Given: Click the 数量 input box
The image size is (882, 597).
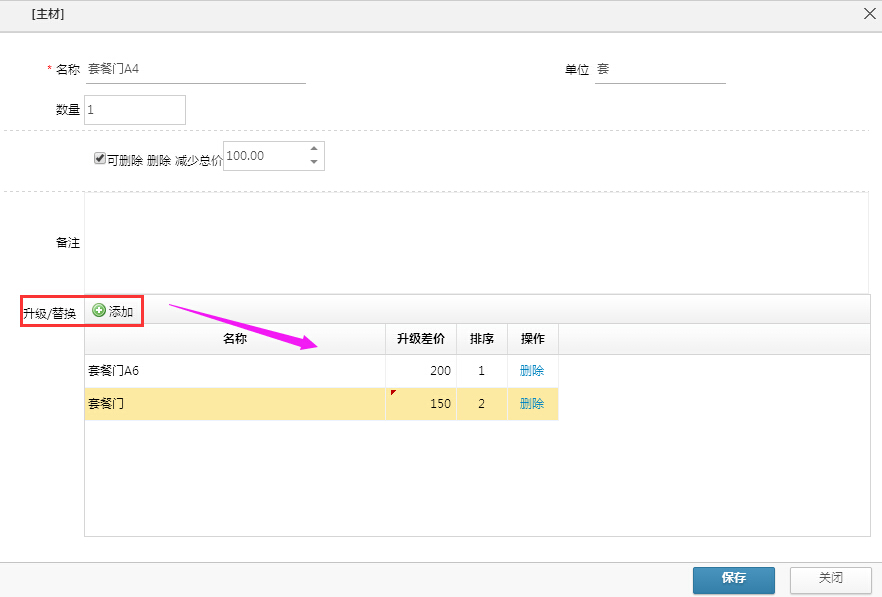Looking at the screenshot, I should (135, 110).
